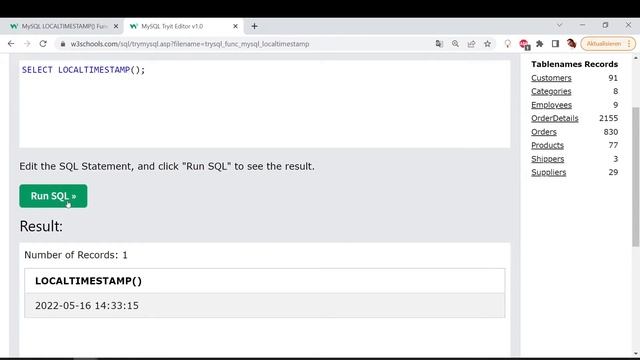This screenshot has height=360, width=640.
Task: Click the lightbulb extension icon
Action: point(508,44)
